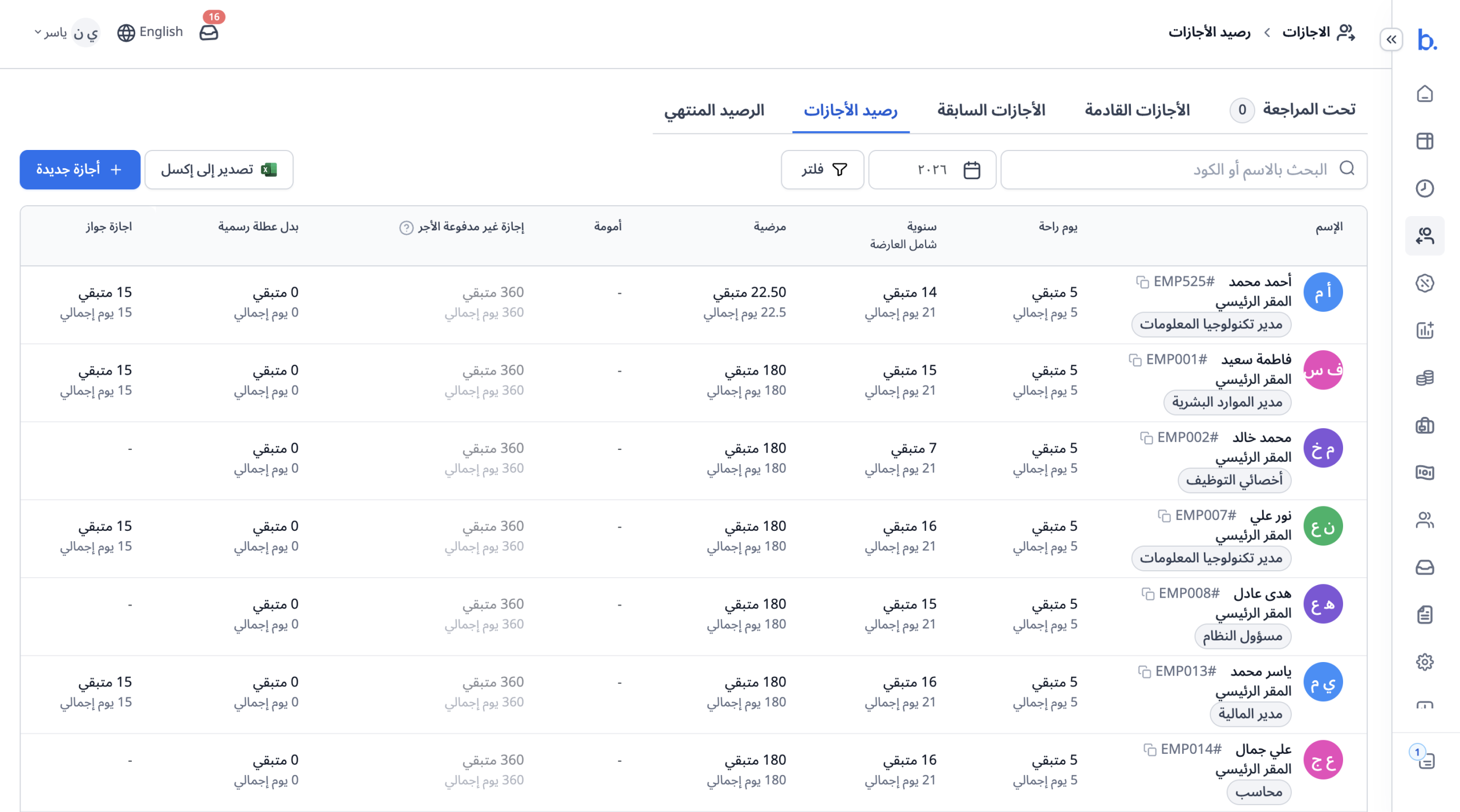Open the analytics chart icon in sidebar
1460x812 pixels.
click(1425, 330)
